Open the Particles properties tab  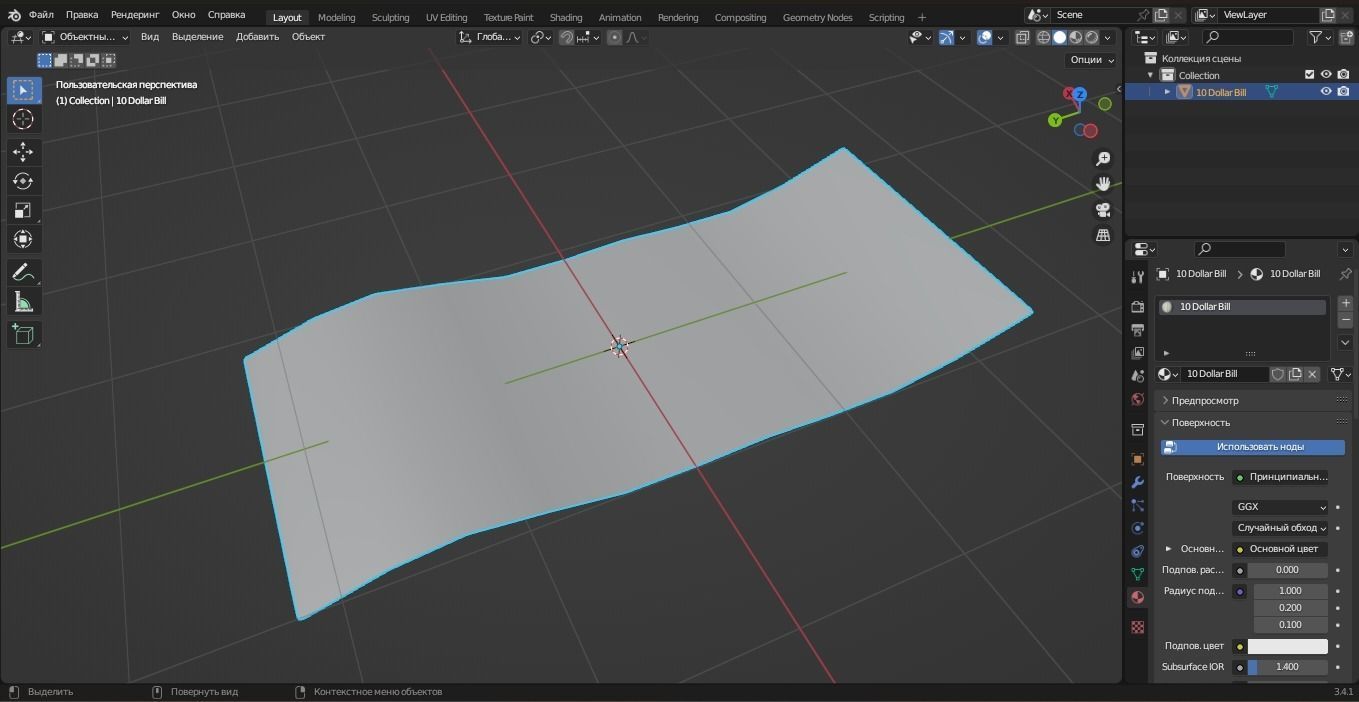[x=1137, y=505]
